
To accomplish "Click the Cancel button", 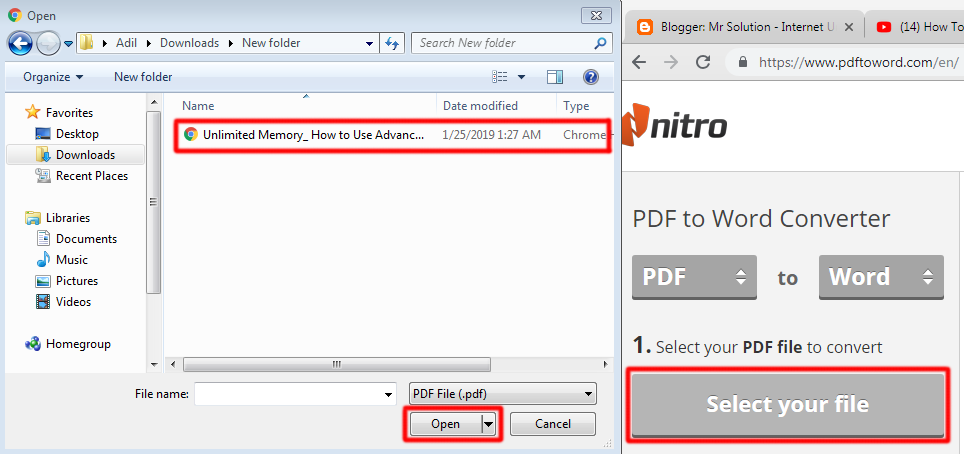I will pos(553,424).
